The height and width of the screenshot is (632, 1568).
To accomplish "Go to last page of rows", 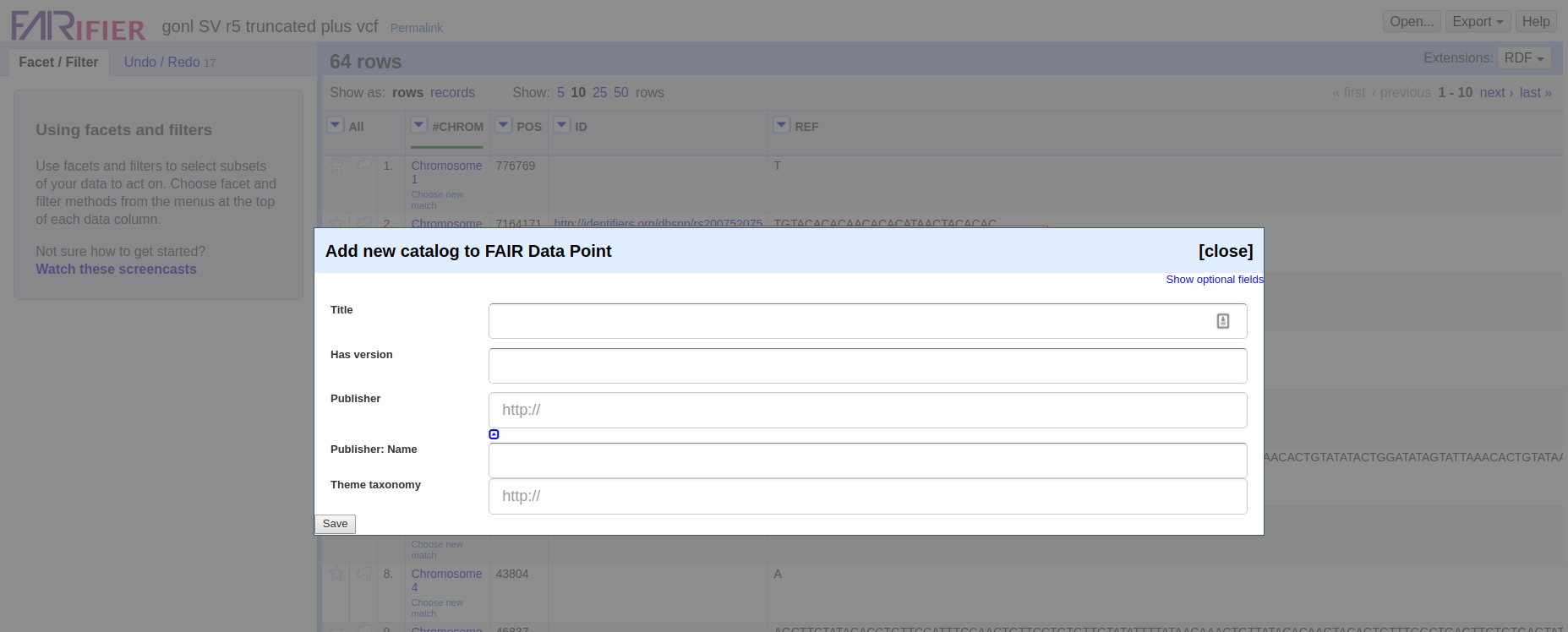I will tap(1536, 93).
